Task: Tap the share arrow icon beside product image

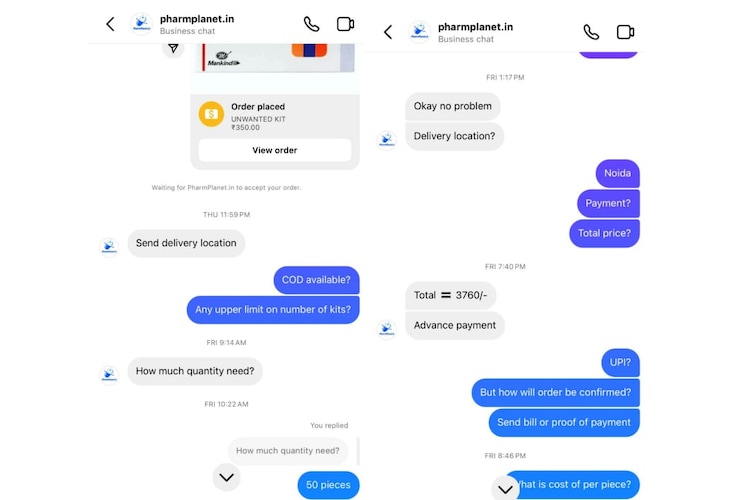Action: (173, 48)
